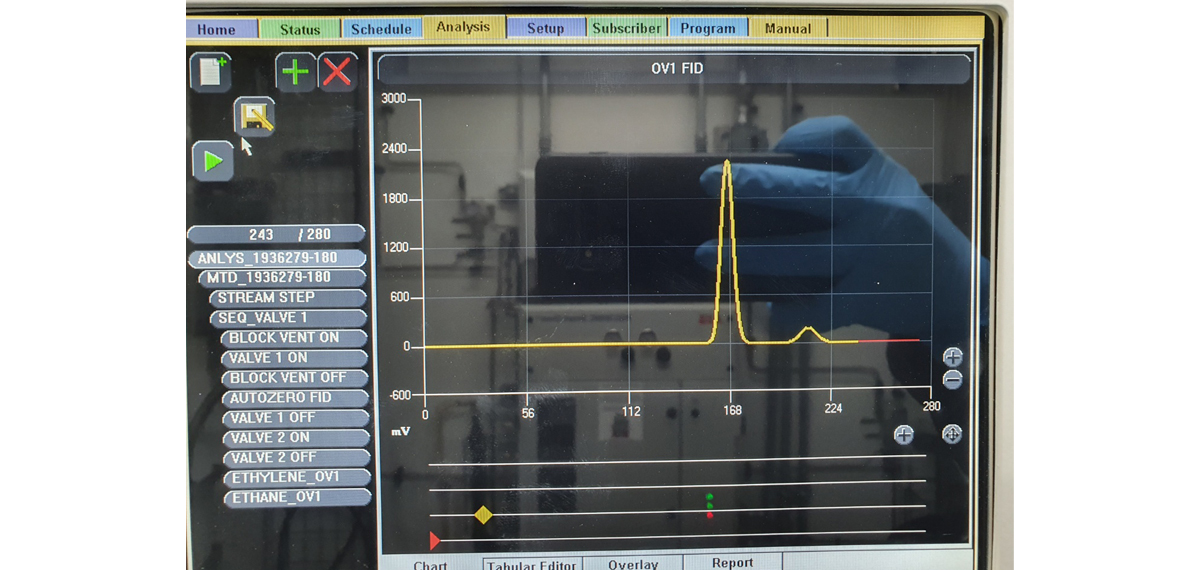Click the green play run button
Image resolution: width=1200 pixels, height=570 pixels.
coord(212,161)
